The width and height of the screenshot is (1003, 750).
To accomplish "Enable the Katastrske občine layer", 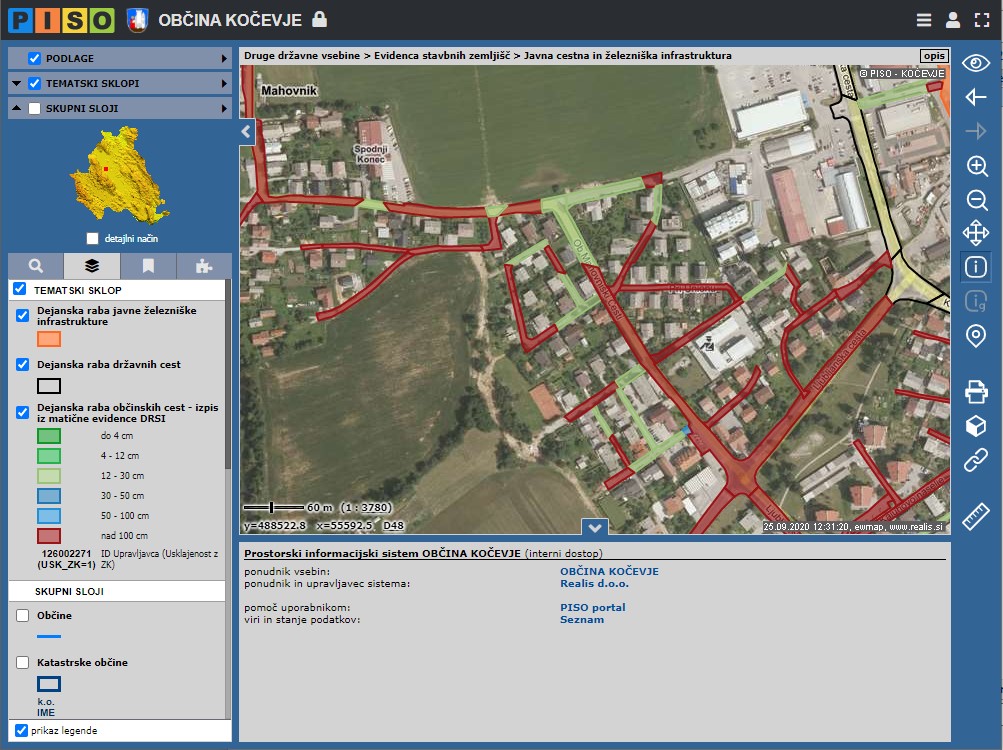I will tap(23, 662).
